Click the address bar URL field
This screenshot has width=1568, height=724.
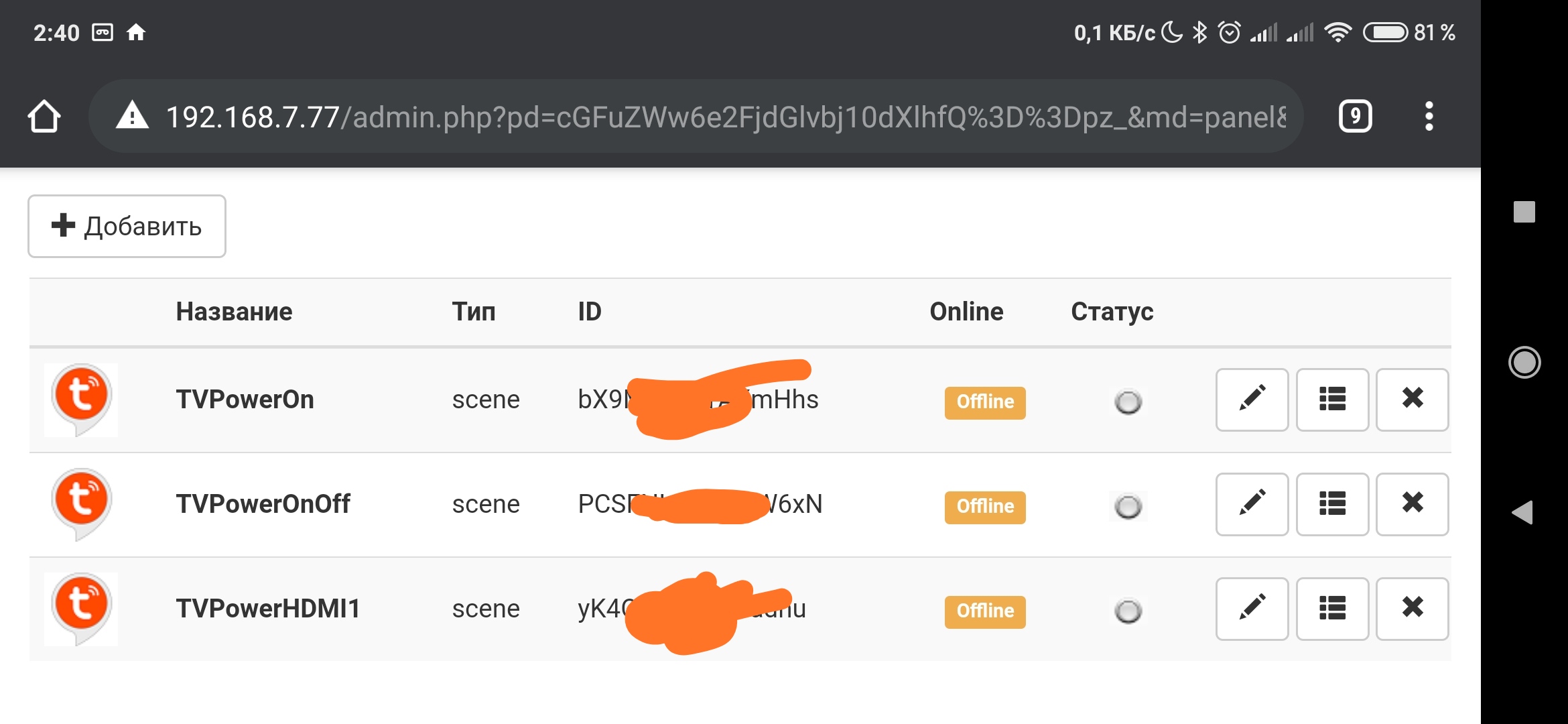pos(724,117)
